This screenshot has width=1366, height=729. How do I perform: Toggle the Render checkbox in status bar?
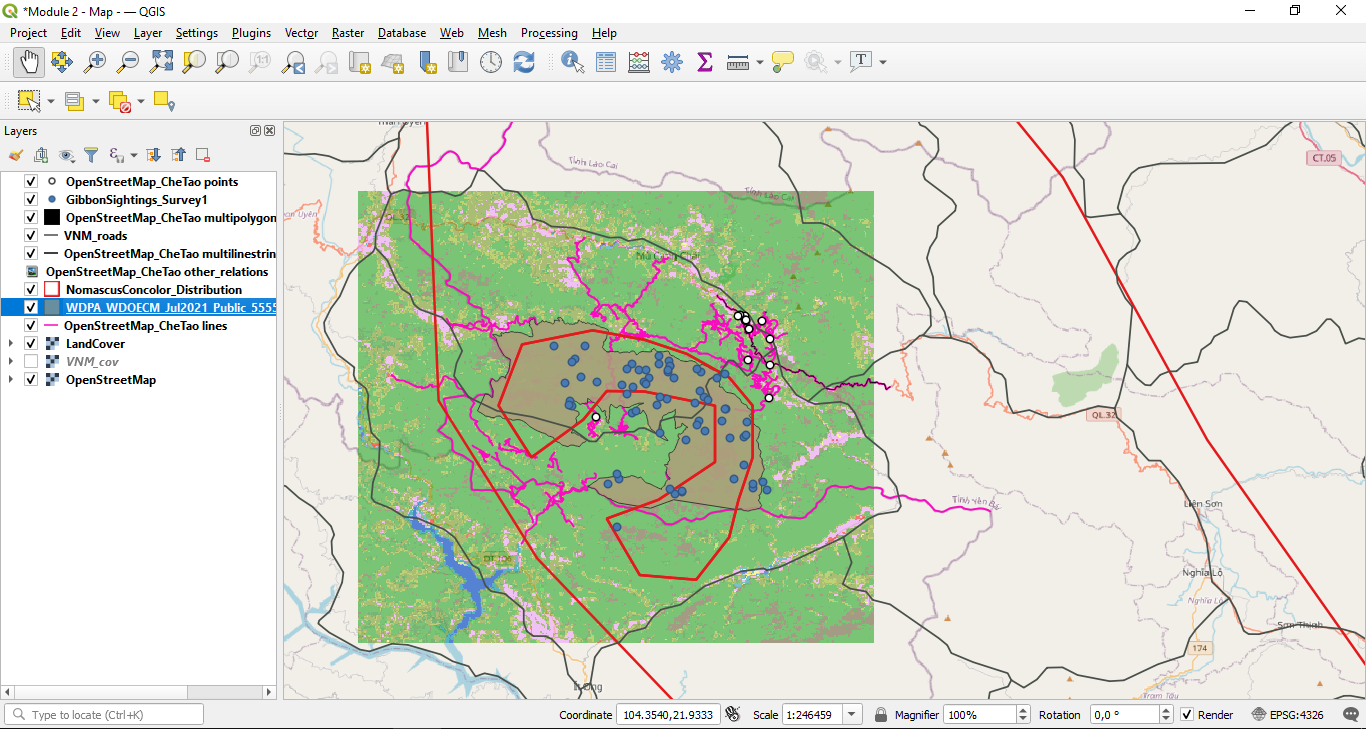(1187, 715)
